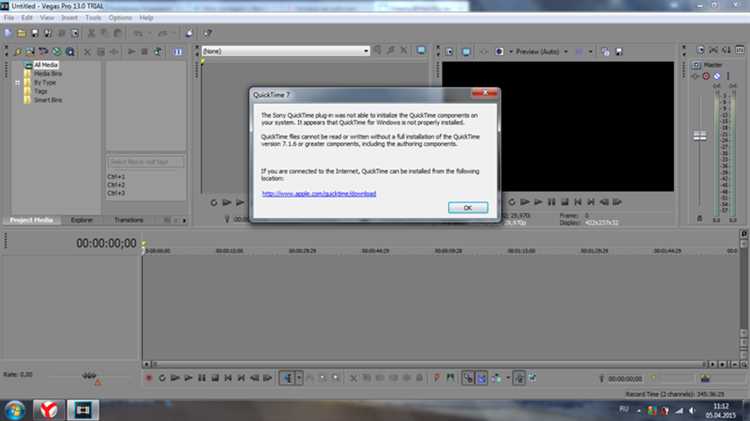Click the timeline horizontal scrollbar
The image size is (750, 421).
point(429,364)
